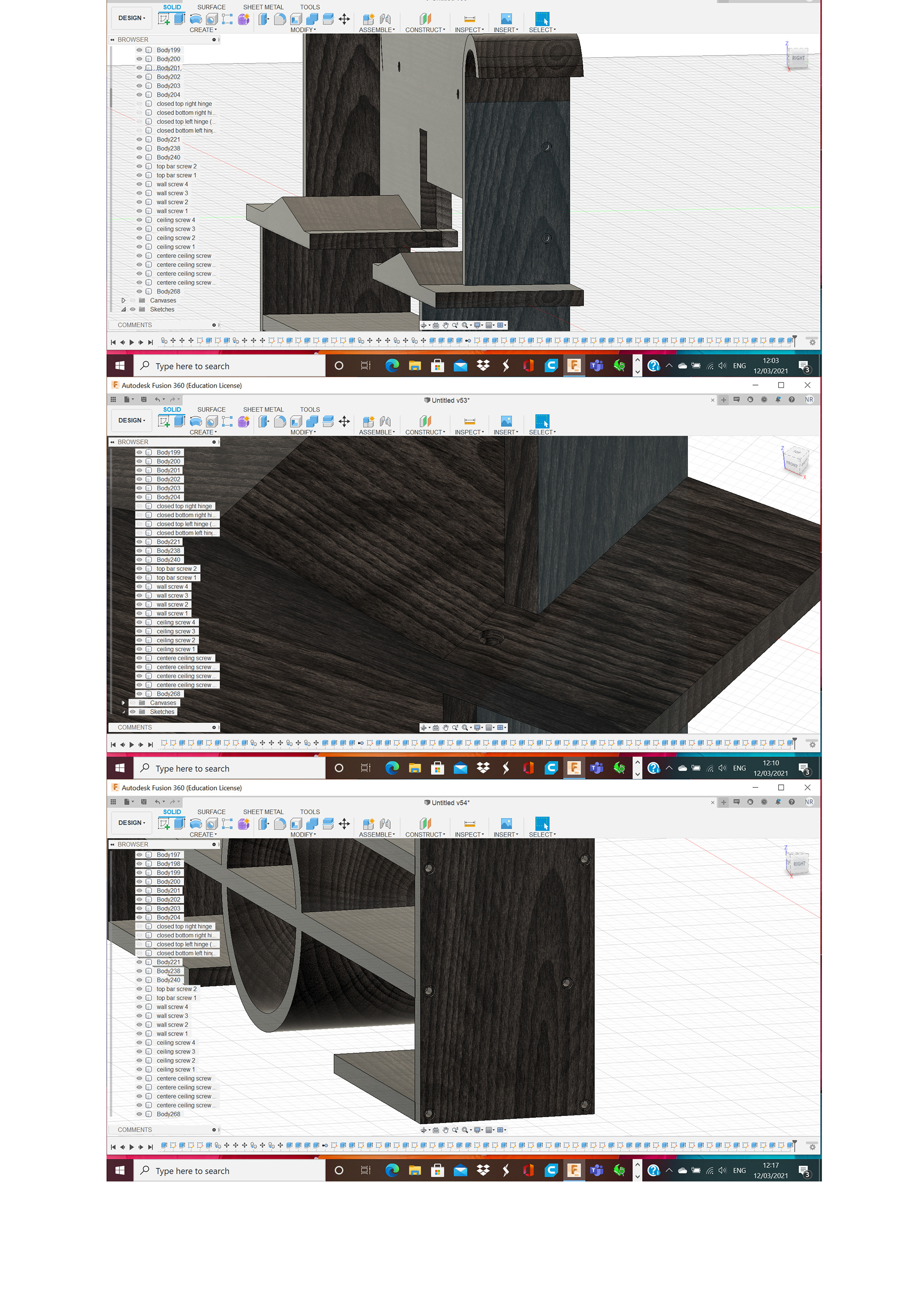Toggle Sketches folder visibility in top Fusion window
Viewport: 924px width, 1307px height.
(x=133, y=310)
